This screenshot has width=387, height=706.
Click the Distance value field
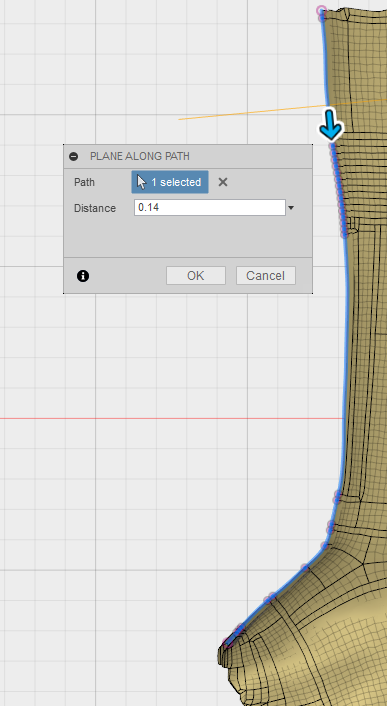210,208
